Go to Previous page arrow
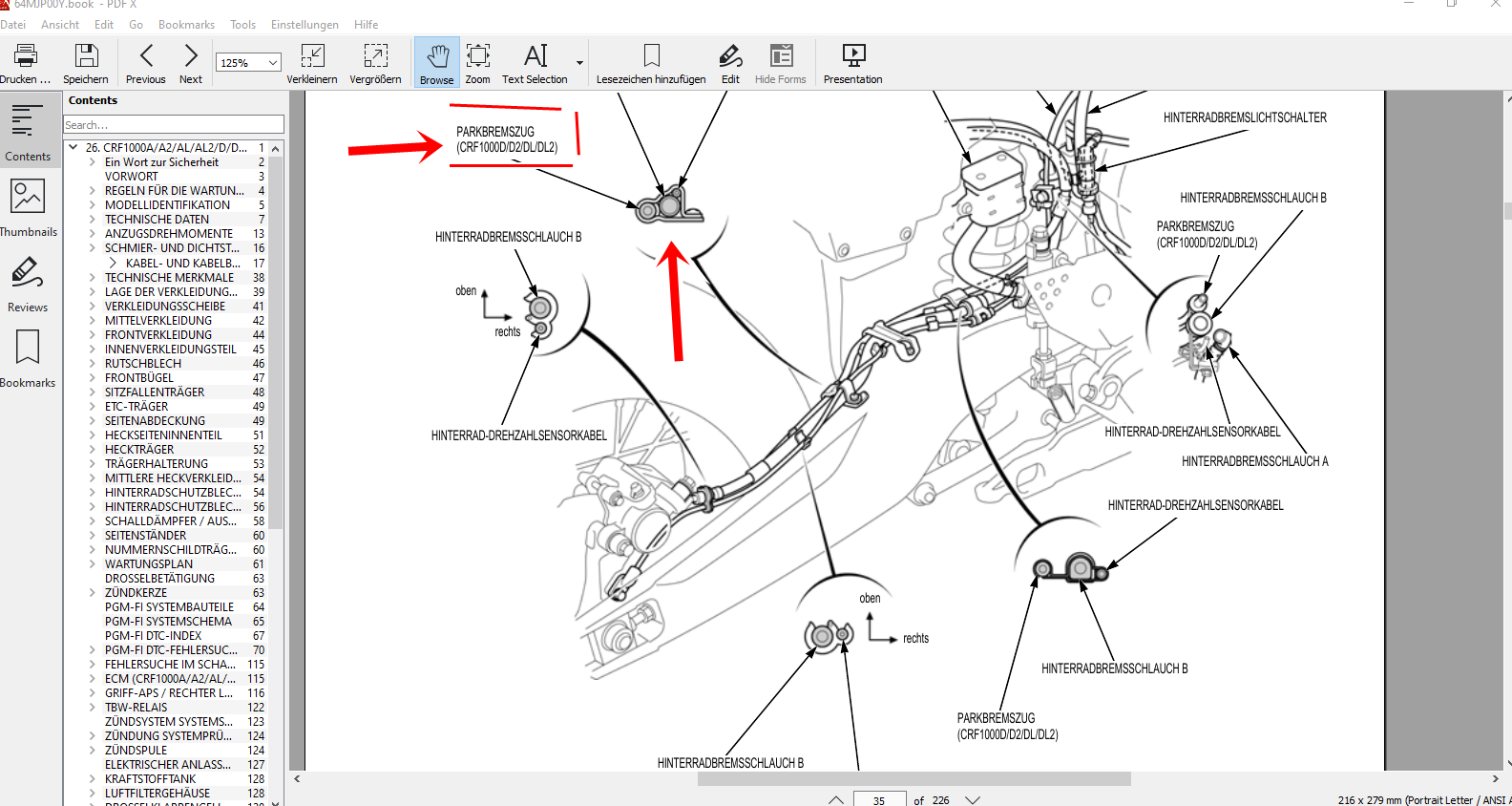The width and height of the screenshot is (1512, 806). point(146,55)
